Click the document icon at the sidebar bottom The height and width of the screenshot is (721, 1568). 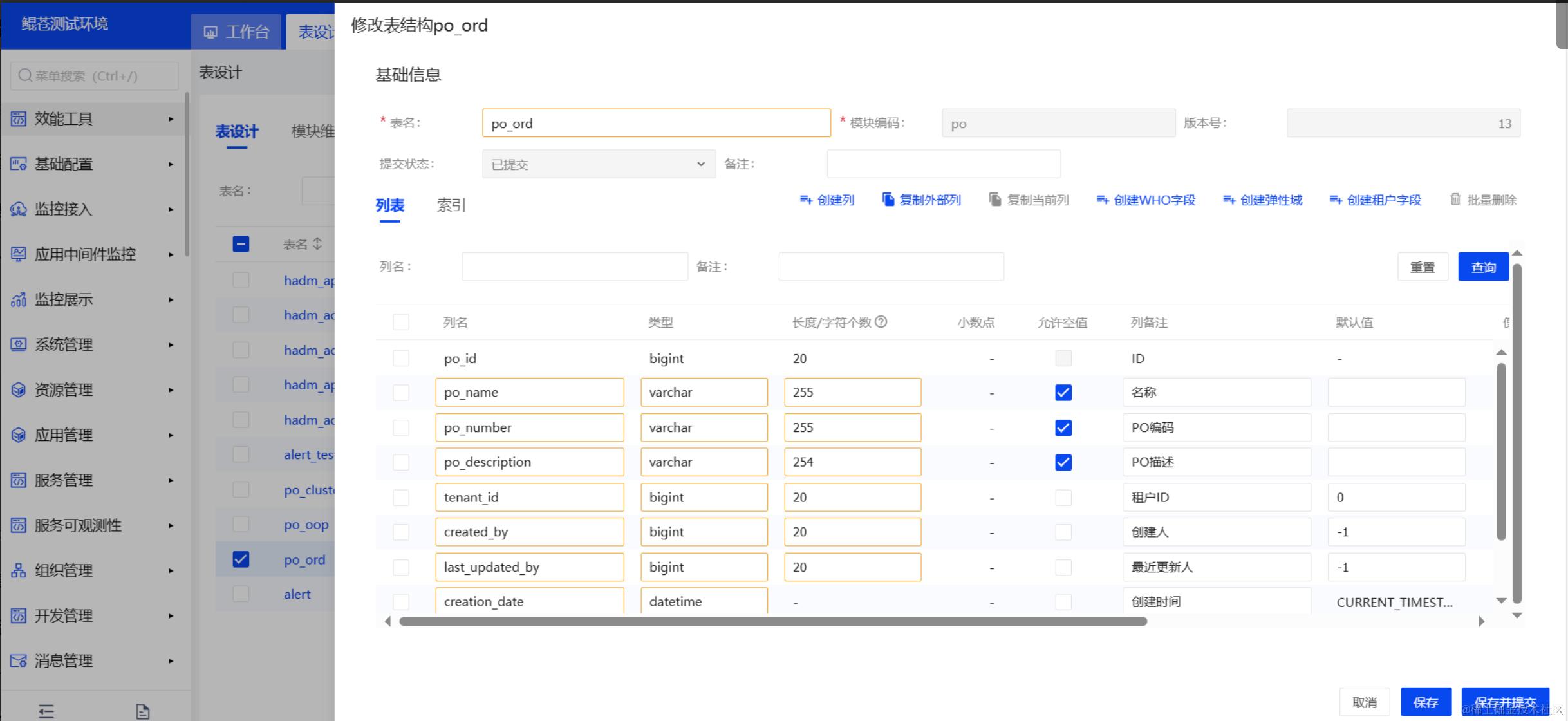coord(143,711)
